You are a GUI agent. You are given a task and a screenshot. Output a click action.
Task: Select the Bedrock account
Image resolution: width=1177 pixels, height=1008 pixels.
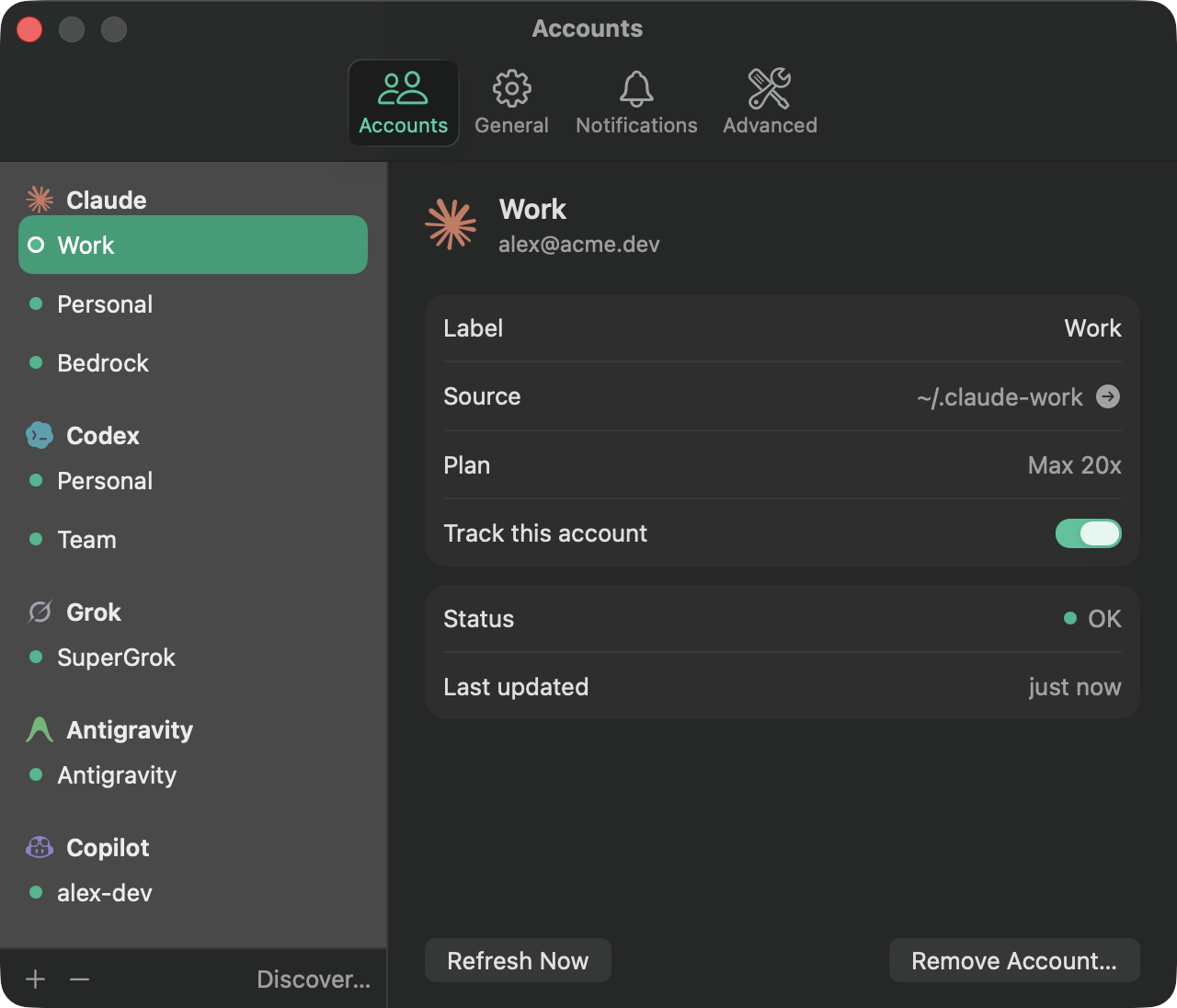(x=193, y=362)
